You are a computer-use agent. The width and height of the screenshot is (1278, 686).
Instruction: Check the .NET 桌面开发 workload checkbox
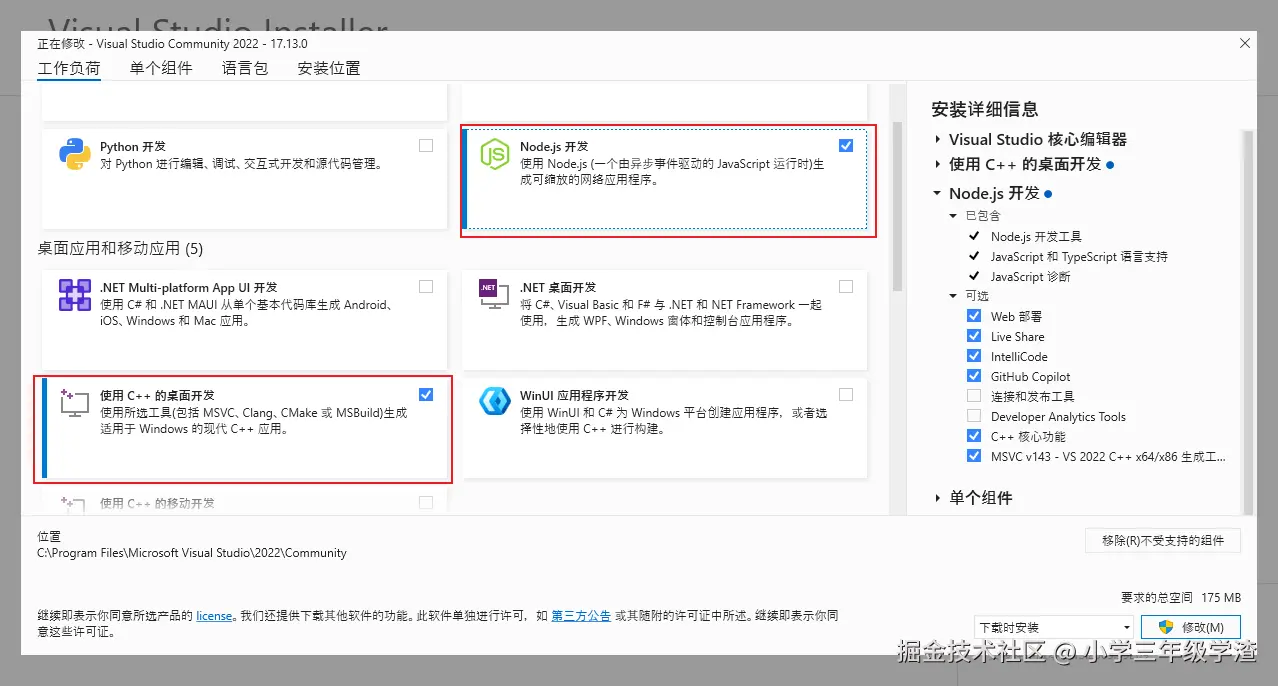click(x=846, y=286)
